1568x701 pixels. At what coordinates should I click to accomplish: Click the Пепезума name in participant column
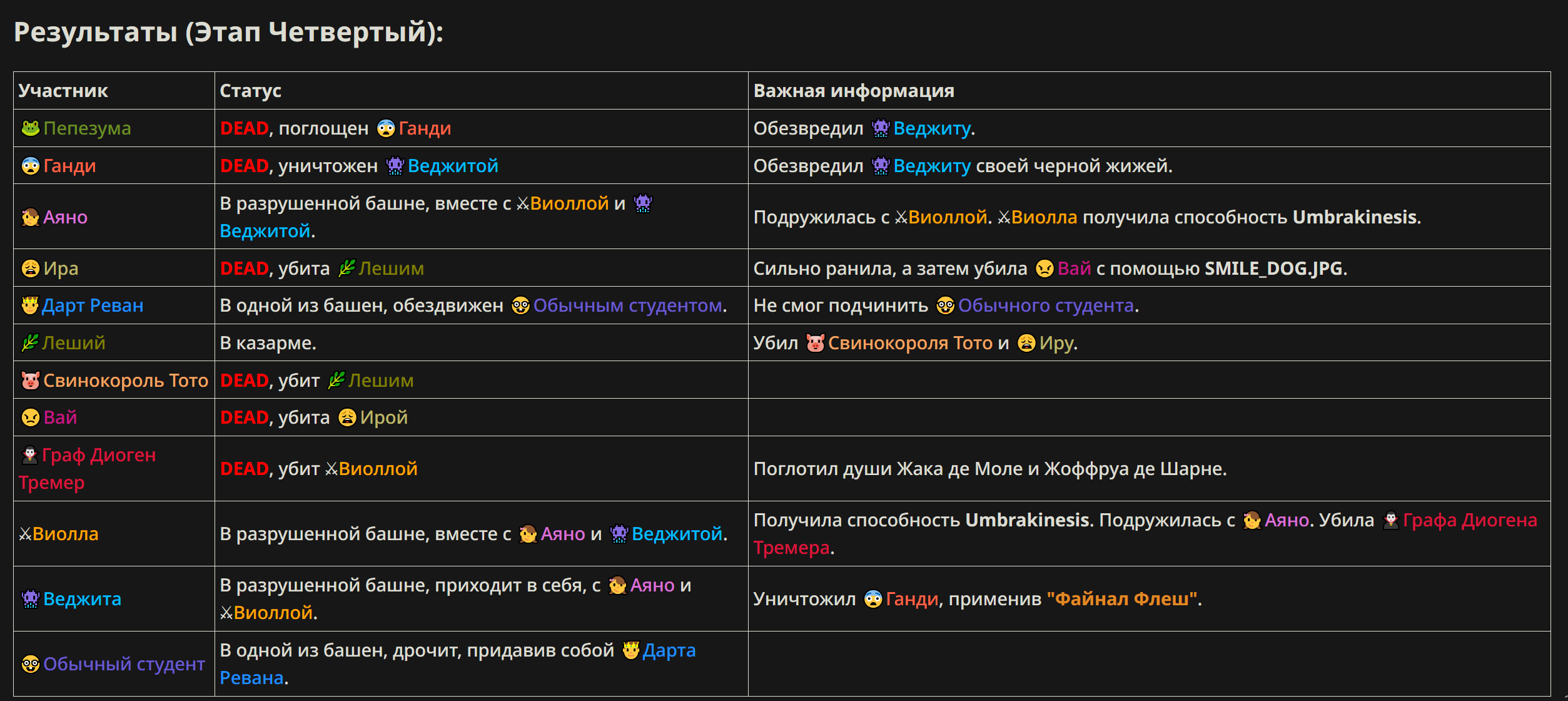[88, 128]
